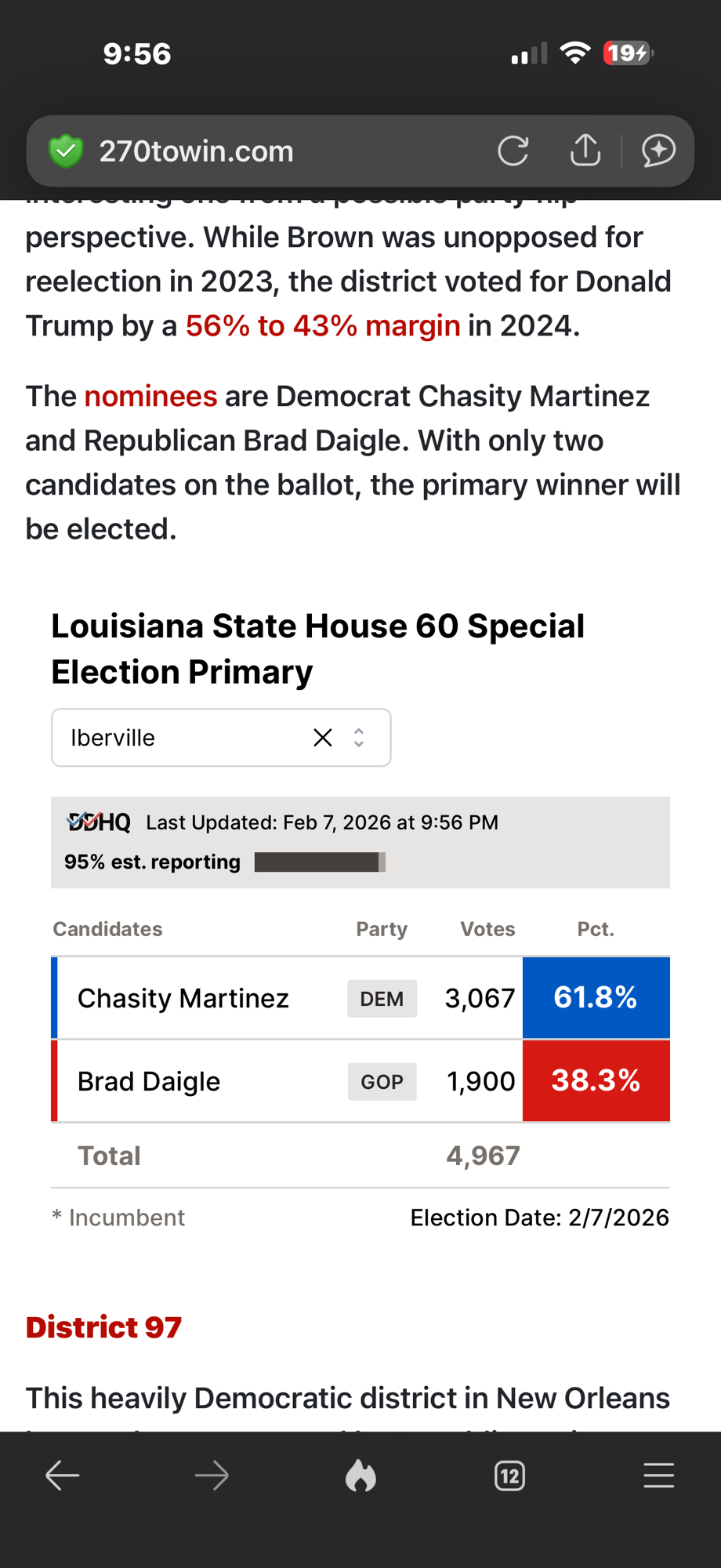Tap the green shield privacy icon
Viewport: 721px width, 1568px height.
coord(66,151)
